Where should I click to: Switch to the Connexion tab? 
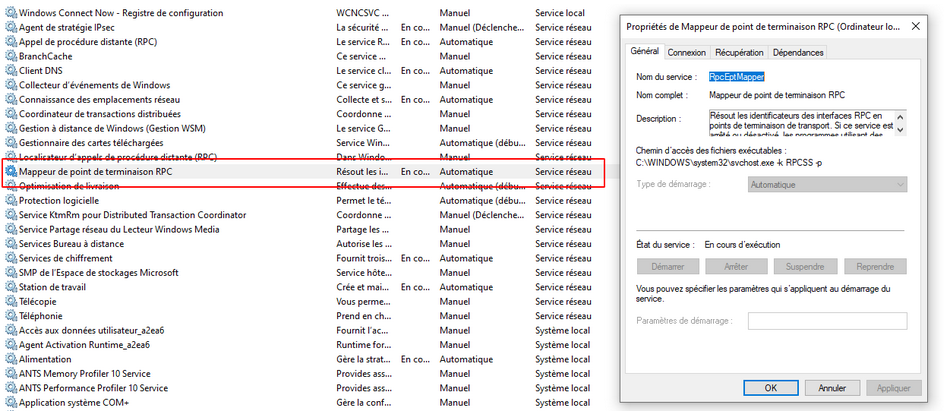tap(686, 52)
